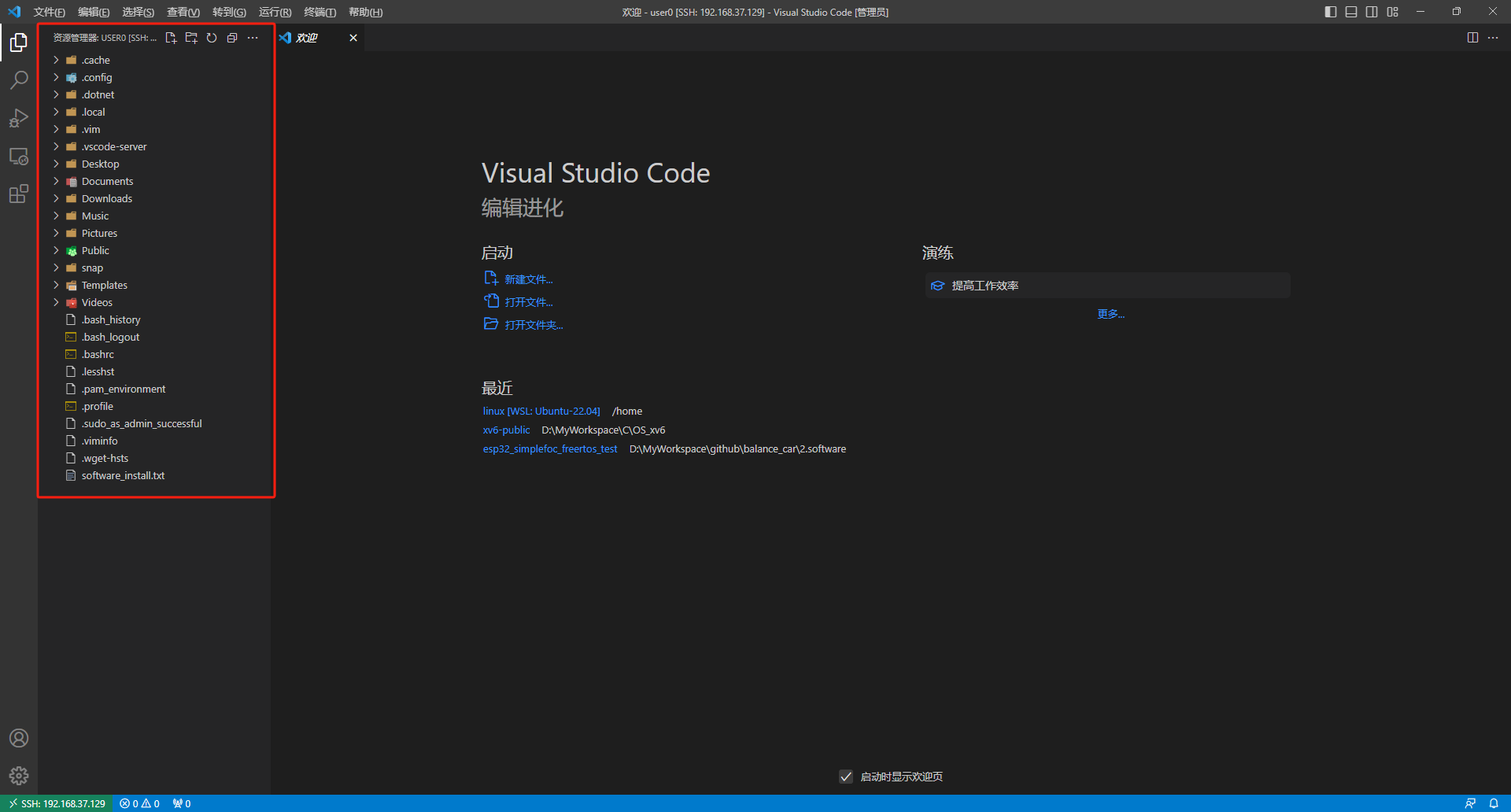Close the Welcome tab
1511x812 pixels.
[353, 38]
